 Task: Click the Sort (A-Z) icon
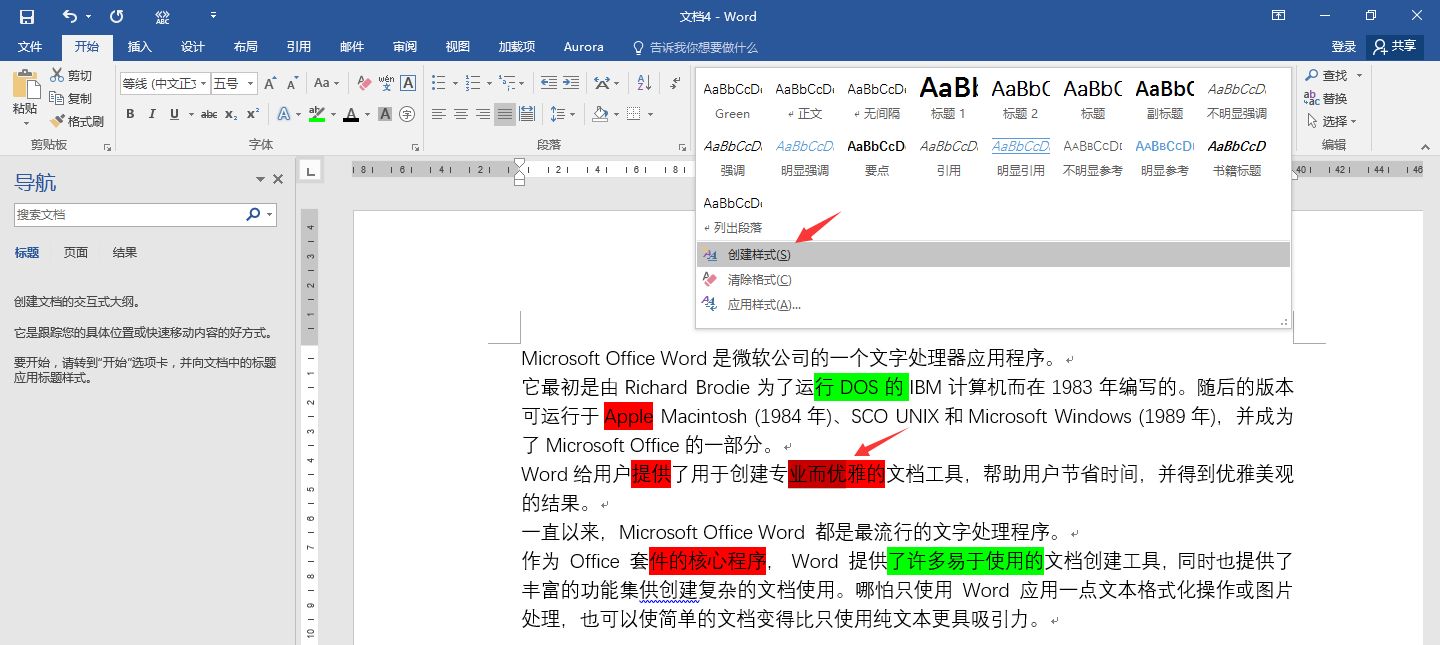click(x=644, y=83)
